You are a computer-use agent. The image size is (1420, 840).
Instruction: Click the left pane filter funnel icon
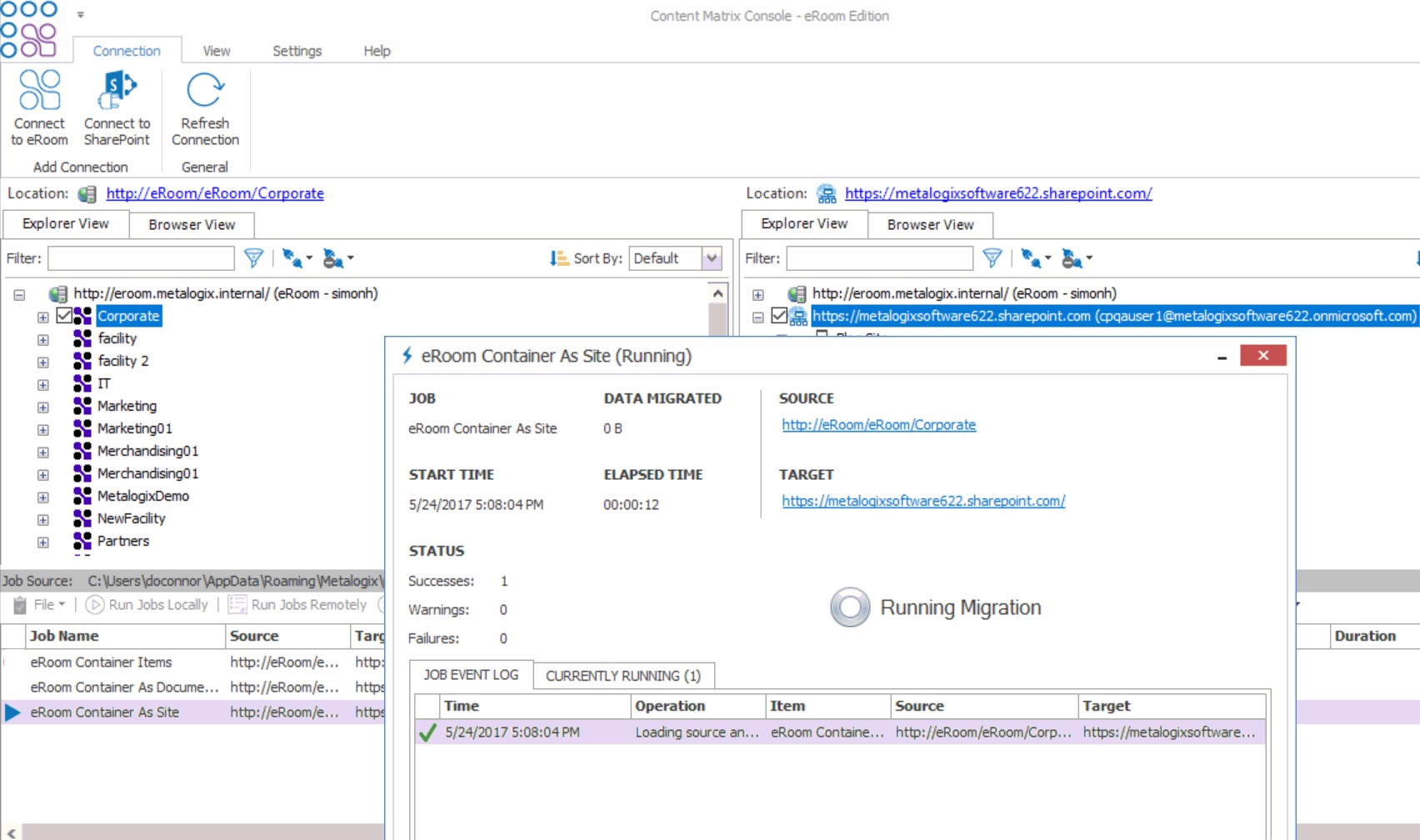[x=253, y=258]
